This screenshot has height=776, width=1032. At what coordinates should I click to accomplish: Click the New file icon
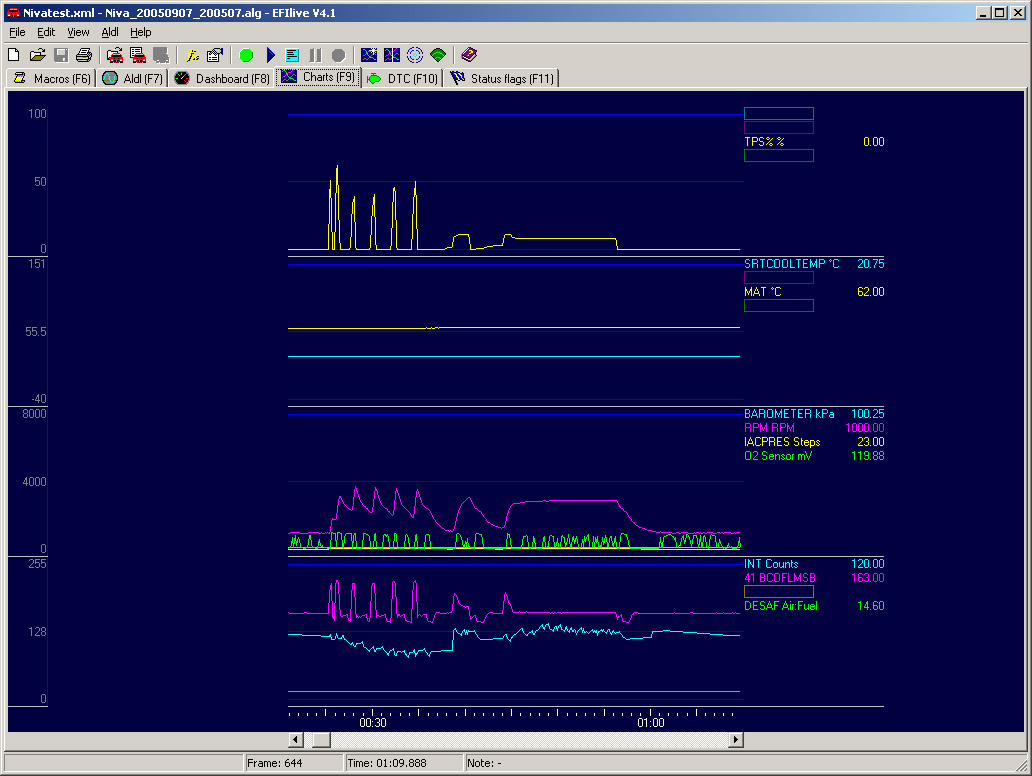tap(14, 55)
